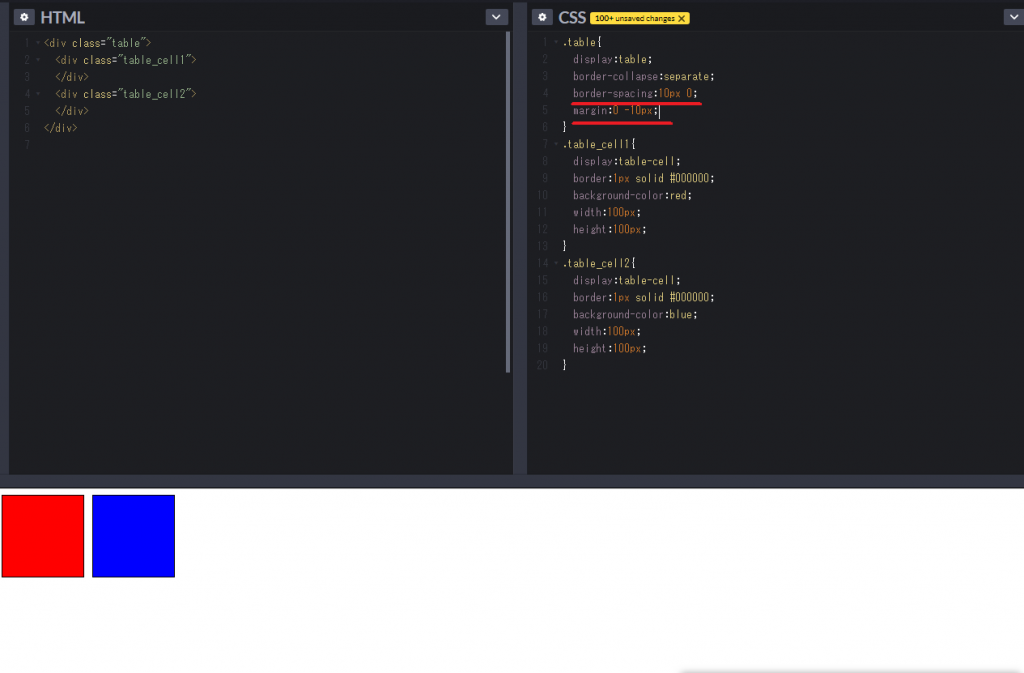Expand the HTML panel dropdown menu
Viewport: 1024px width, 673px height.
click(496, 17)
